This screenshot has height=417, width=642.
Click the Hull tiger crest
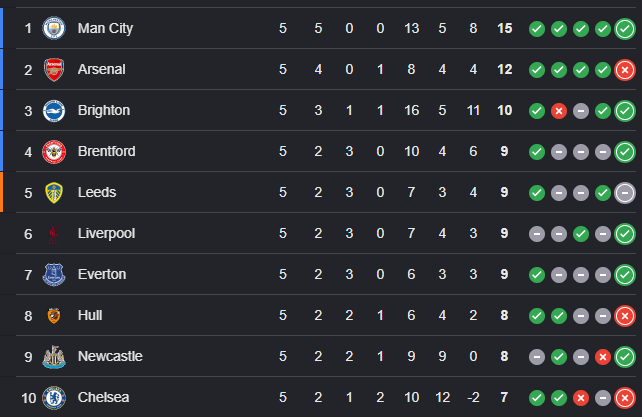[x=54, y=315]
